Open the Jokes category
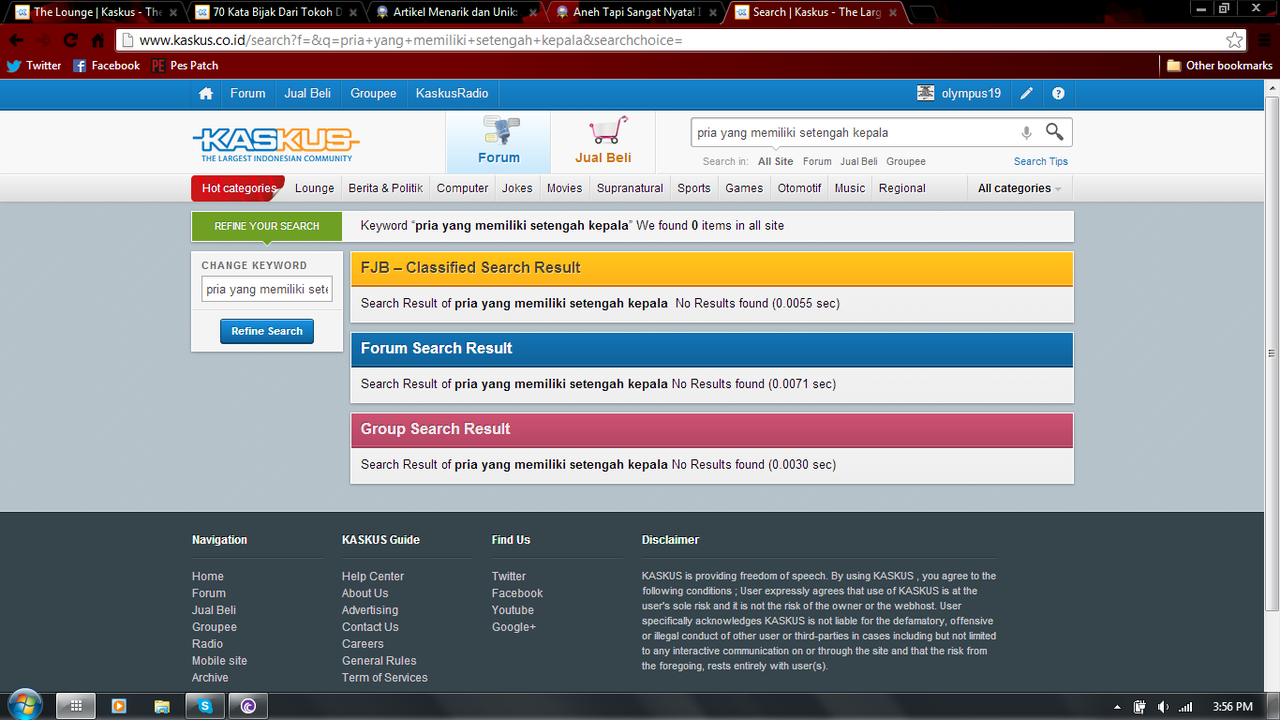1280x720 pixels. pyautogui.click(x=517, y=188)
